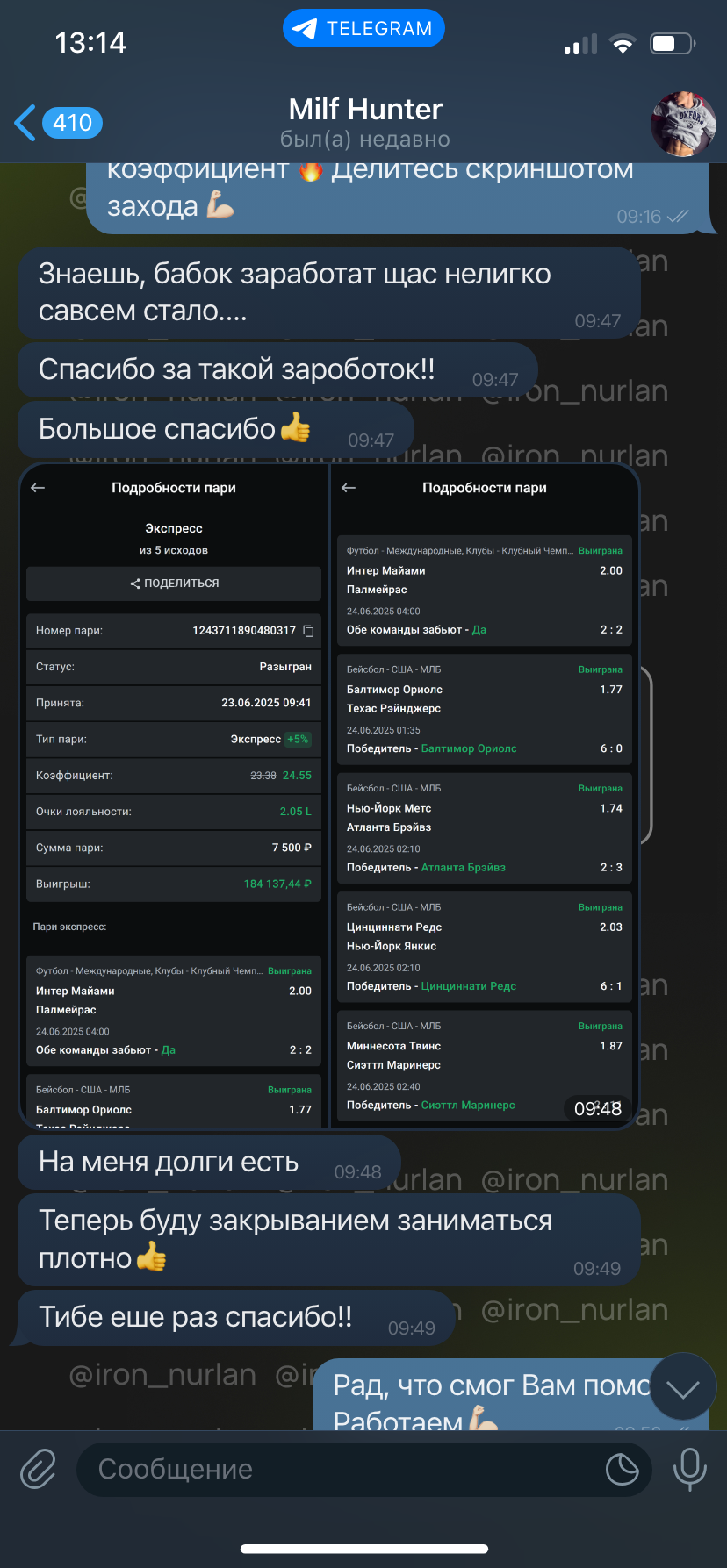Viewport: 727px width, 1568px height.
Task: Tap the outgoing 'Рад, что смог Вам' message
Action: coord(509,1395)
